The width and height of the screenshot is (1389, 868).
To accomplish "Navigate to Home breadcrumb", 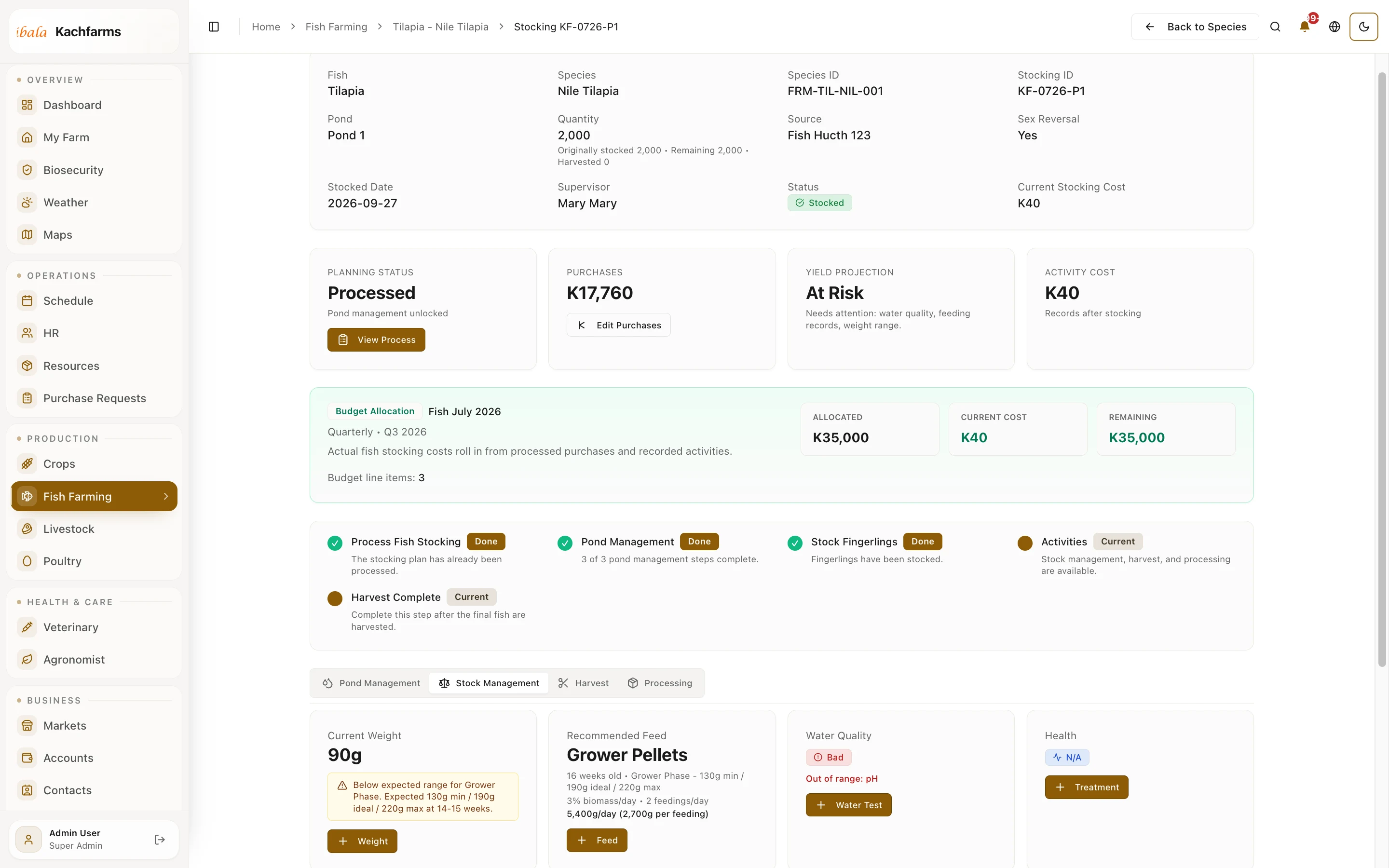I will (266, 27).
